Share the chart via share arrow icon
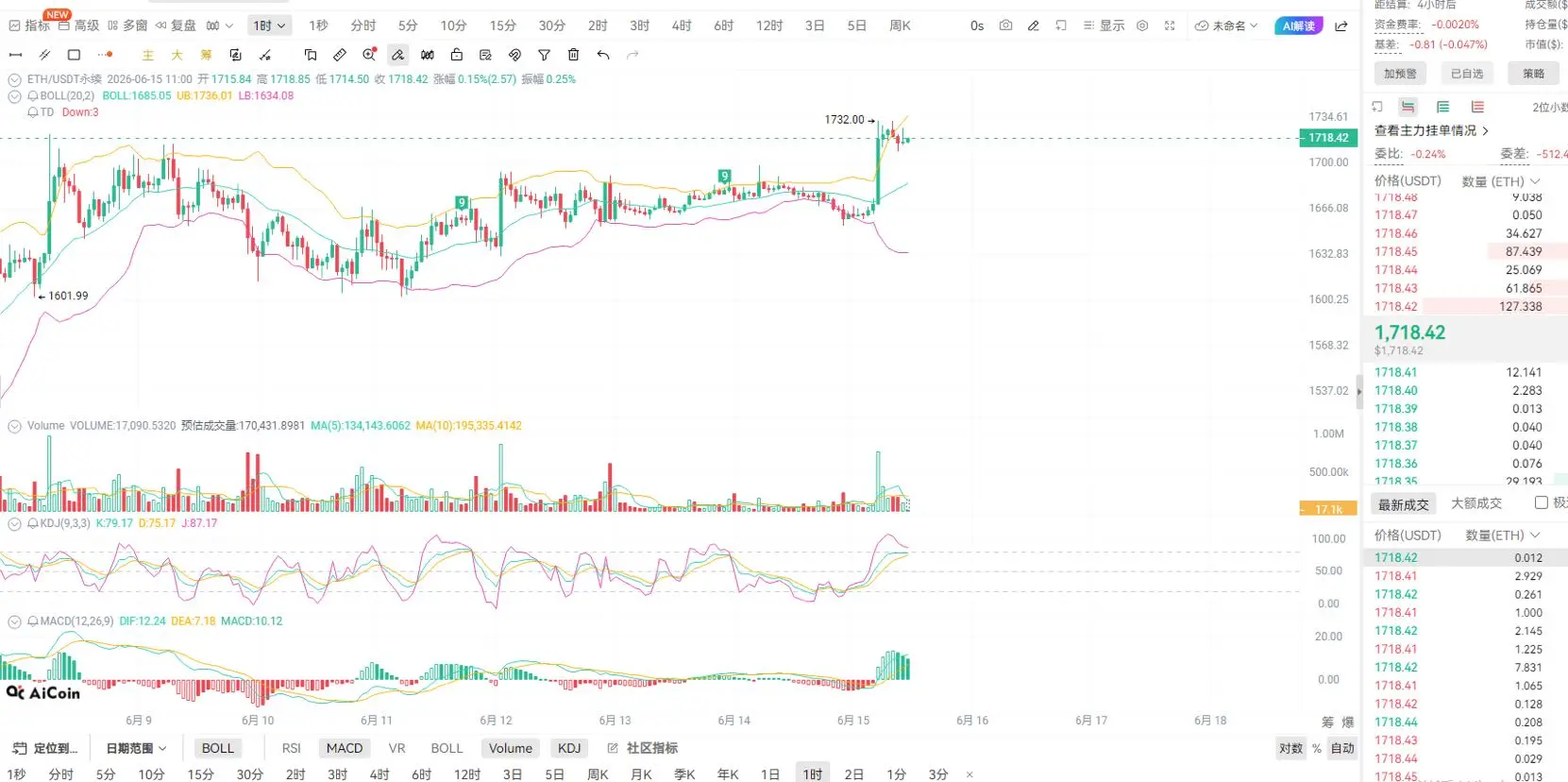1568x782 pixels. click(1341, 25)
